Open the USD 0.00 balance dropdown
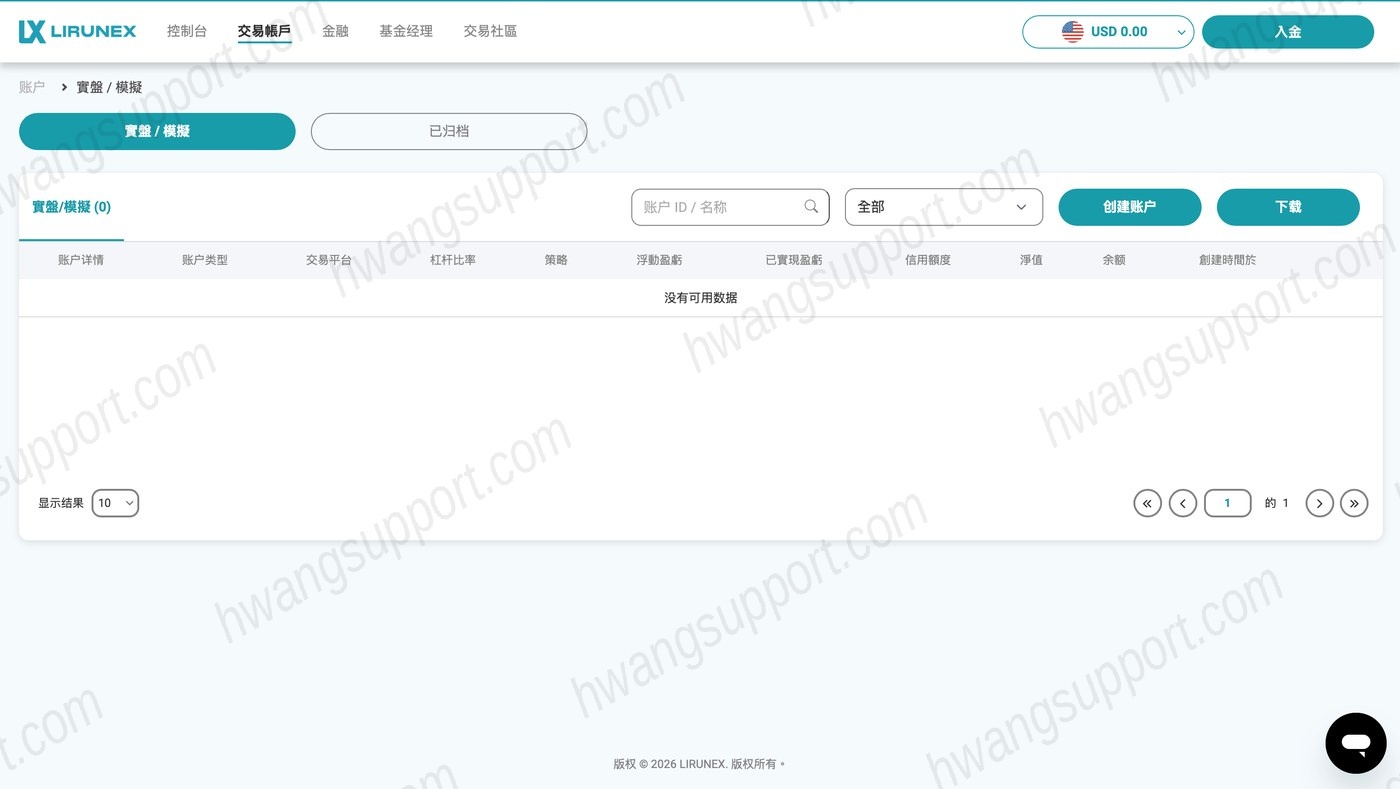The image size is (1400, 789). pos(1108,32)
